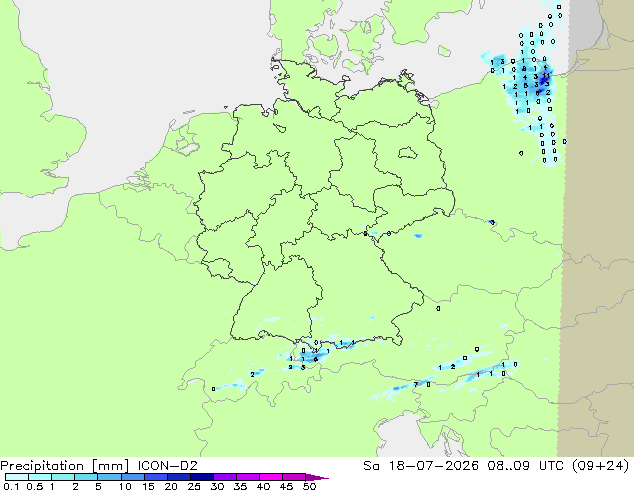This screenshot has height=490, width=634.
Task: Click the legend tick label '45'
Action: (x=286, y=486)
